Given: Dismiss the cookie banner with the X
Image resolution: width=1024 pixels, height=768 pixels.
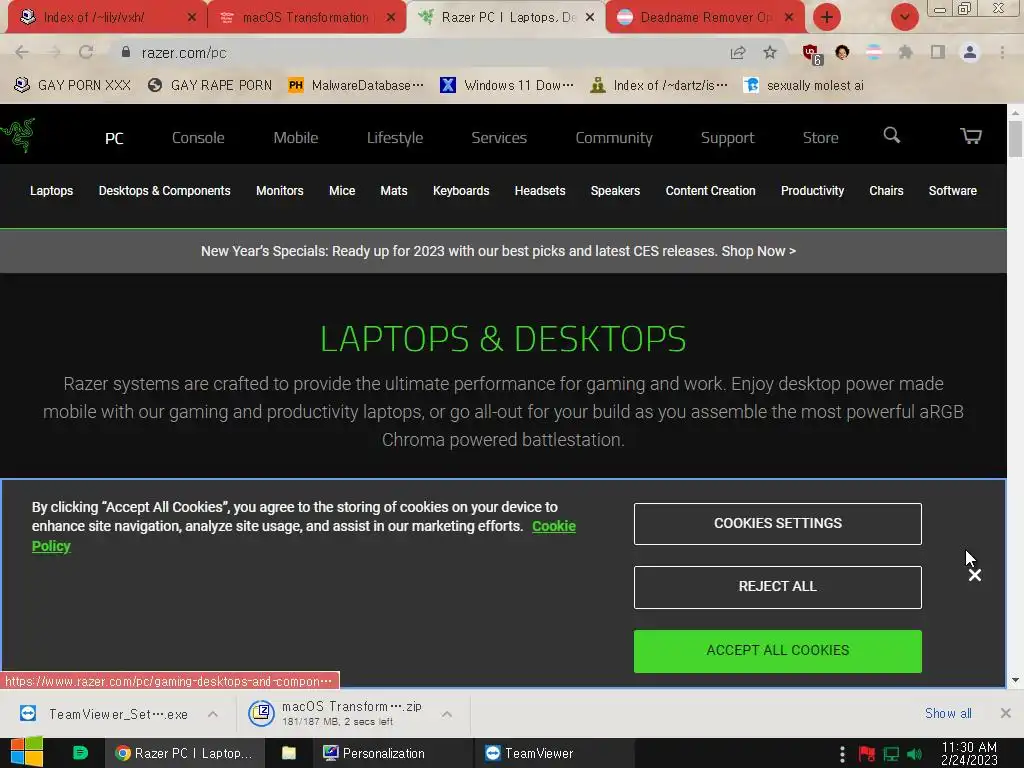Looking at the screenshot, I should (974, 575).
